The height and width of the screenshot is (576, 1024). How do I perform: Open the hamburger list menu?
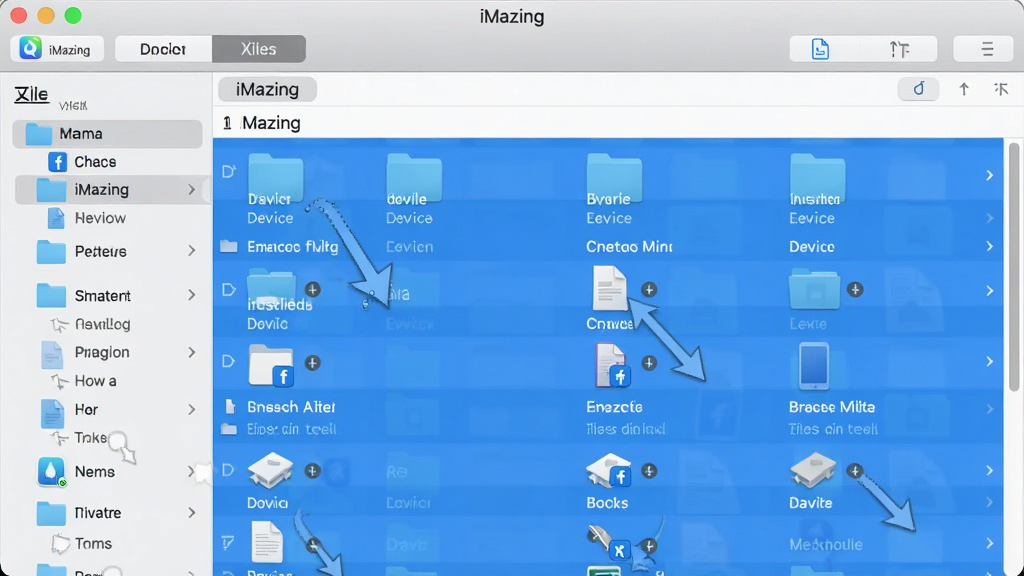987,49
